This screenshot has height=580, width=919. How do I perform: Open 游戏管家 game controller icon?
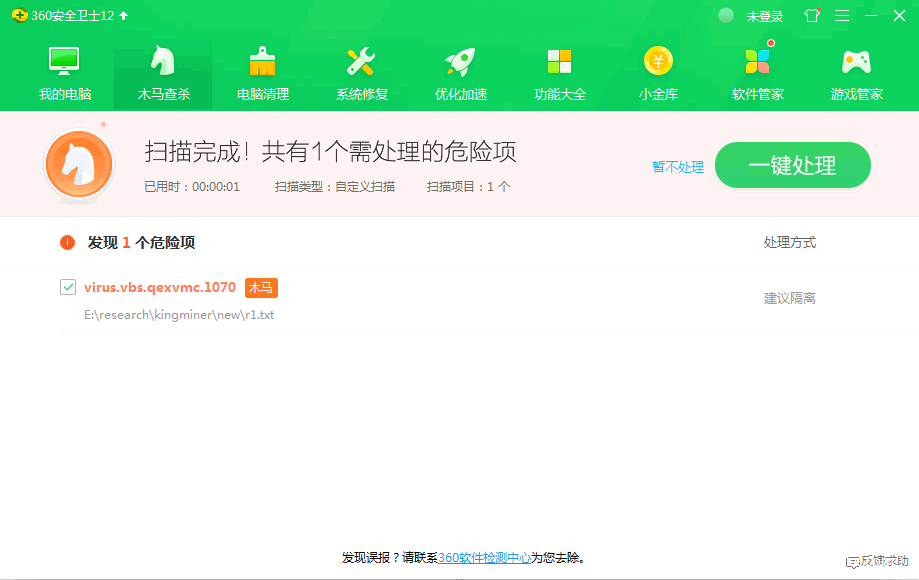click(x=856, y=62)
